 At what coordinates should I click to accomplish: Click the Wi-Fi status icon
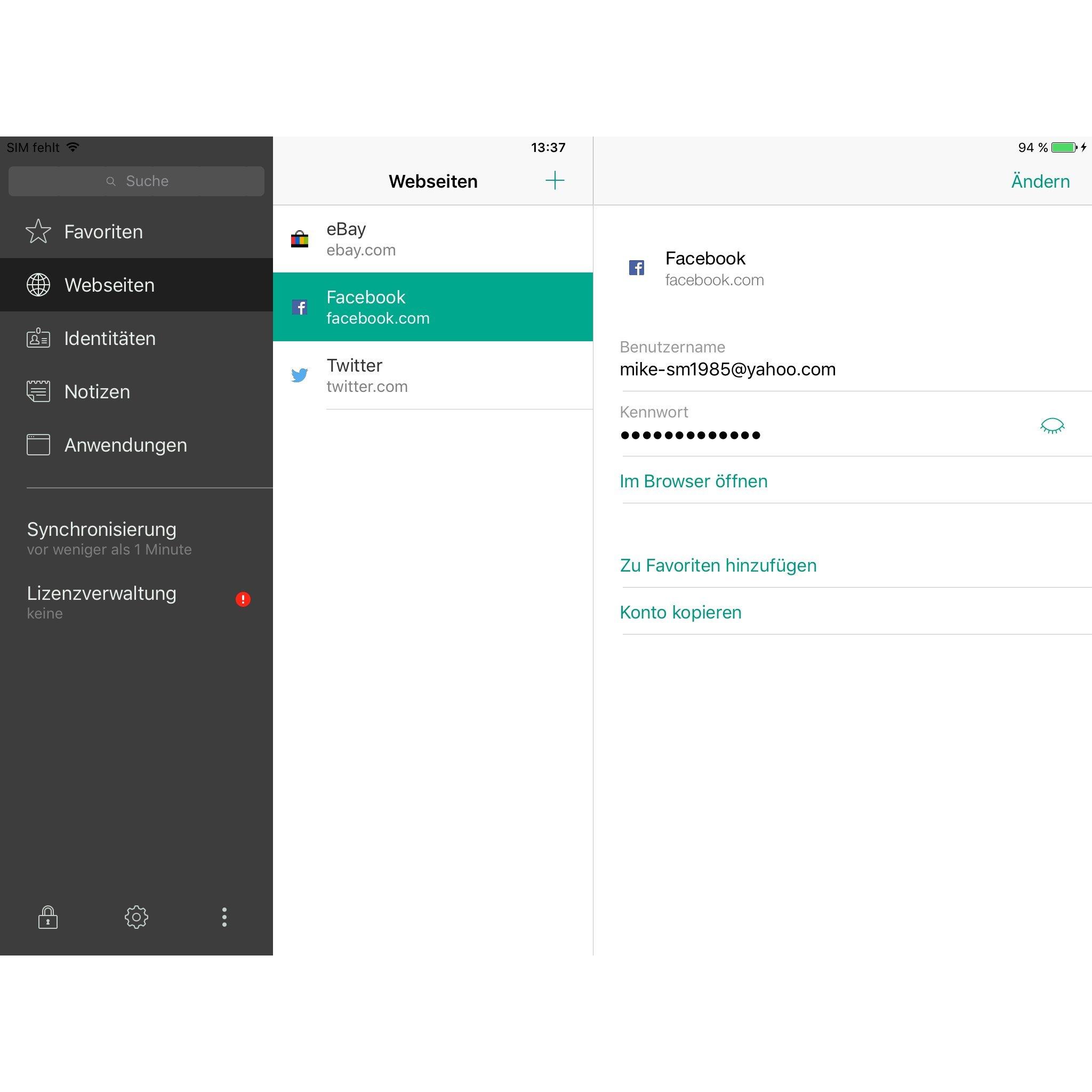tap(73, 147)
